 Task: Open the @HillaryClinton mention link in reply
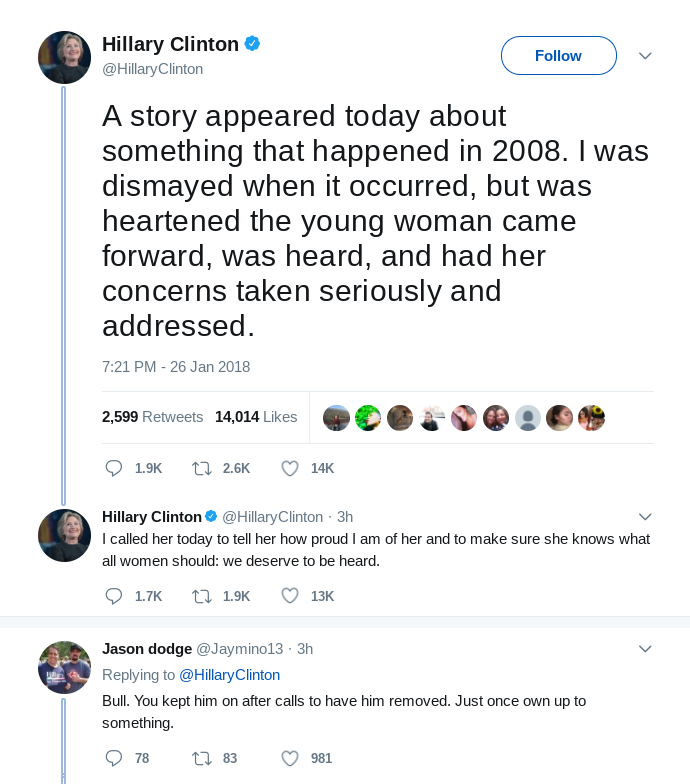229,675
